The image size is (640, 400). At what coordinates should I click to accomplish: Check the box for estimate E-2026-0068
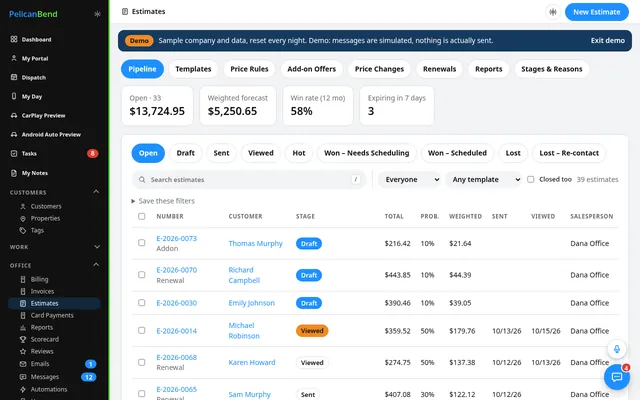[142, 362]
